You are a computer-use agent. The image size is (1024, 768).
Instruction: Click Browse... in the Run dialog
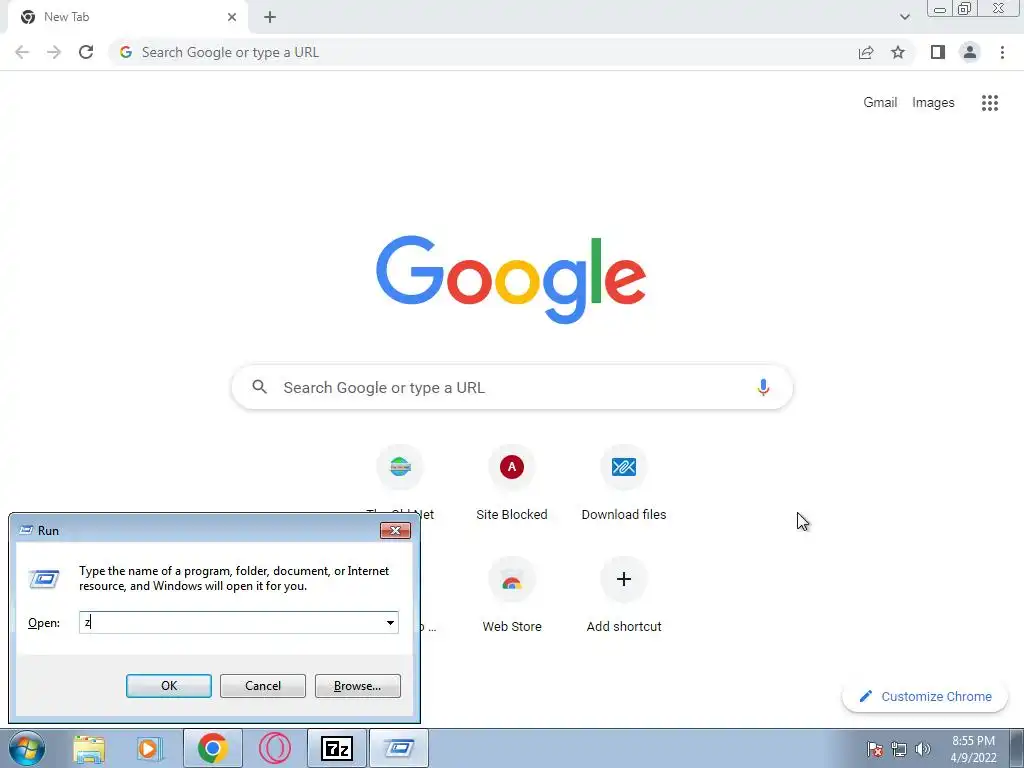point(357,686)
